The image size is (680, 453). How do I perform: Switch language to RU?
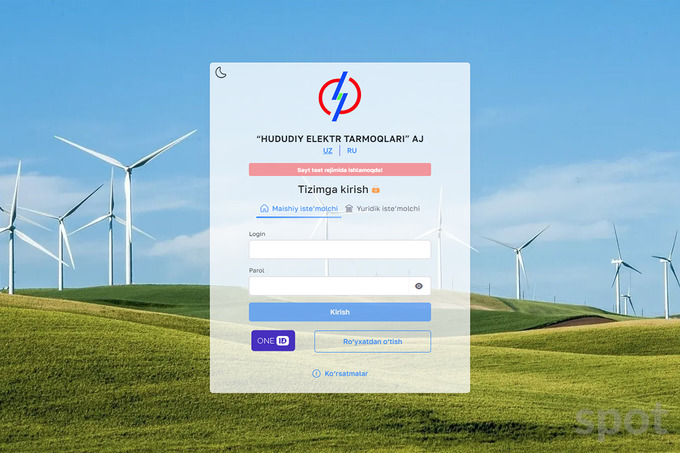(x=352, y=150)
